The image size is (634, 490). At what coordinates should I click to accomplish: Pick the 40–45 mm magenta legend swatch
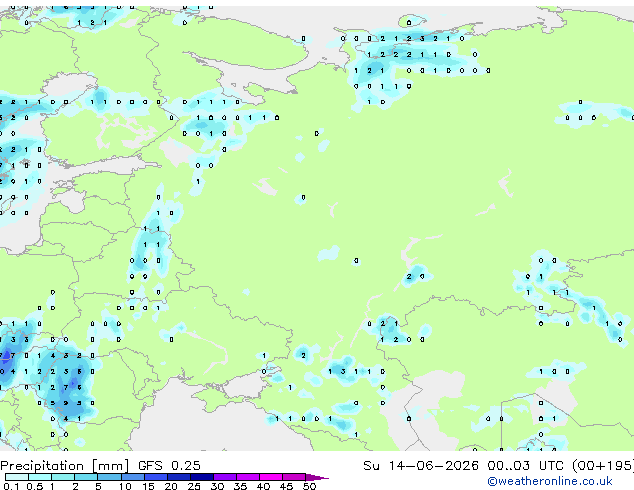(271, 477)
